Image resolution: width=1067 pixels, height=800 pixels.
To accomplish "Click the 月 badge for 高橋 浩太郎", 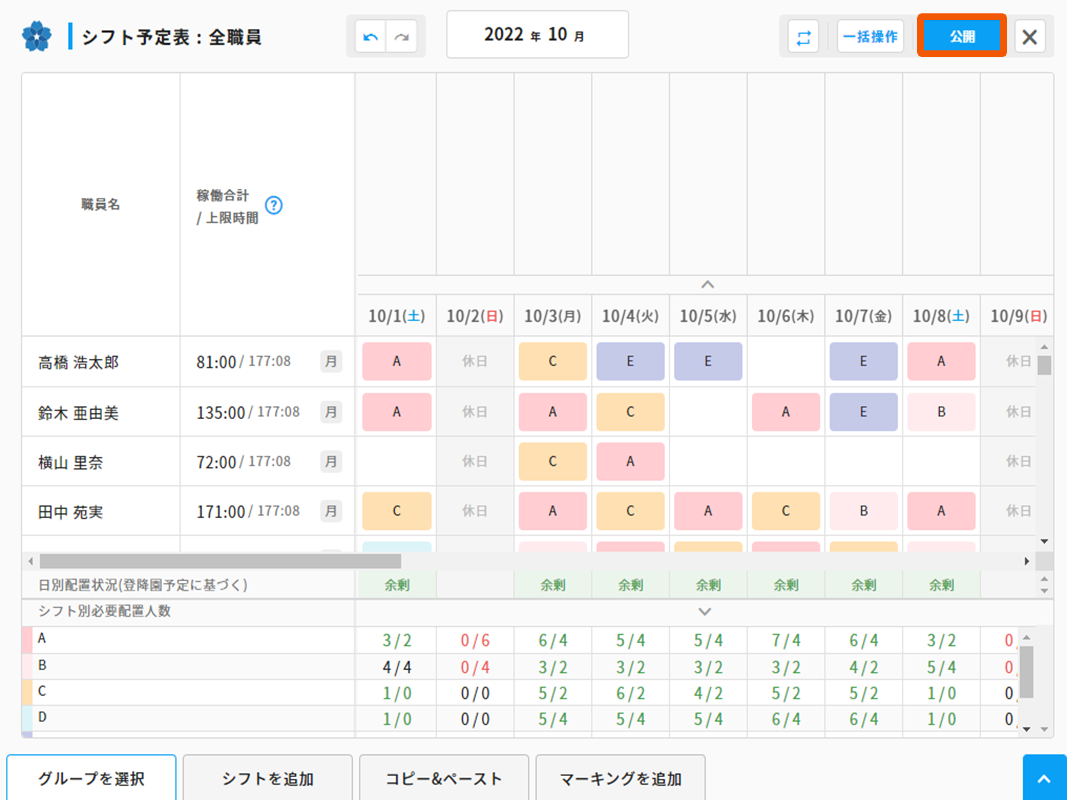I will click(x=330, y=361).
